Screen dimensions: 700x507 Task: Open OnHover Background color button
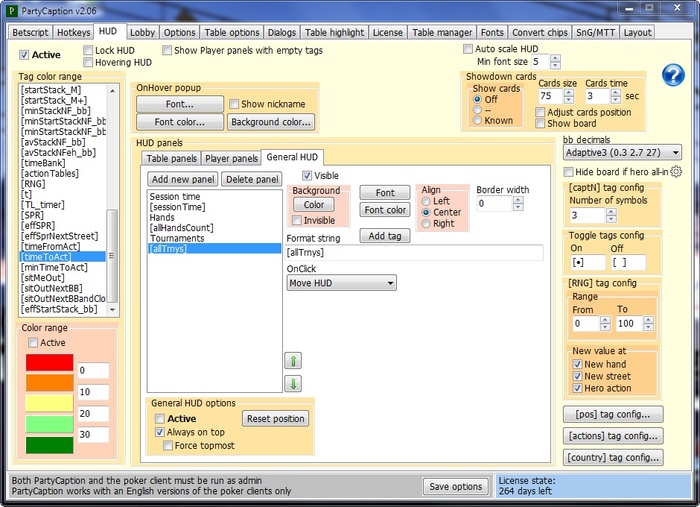click(271, 122)
